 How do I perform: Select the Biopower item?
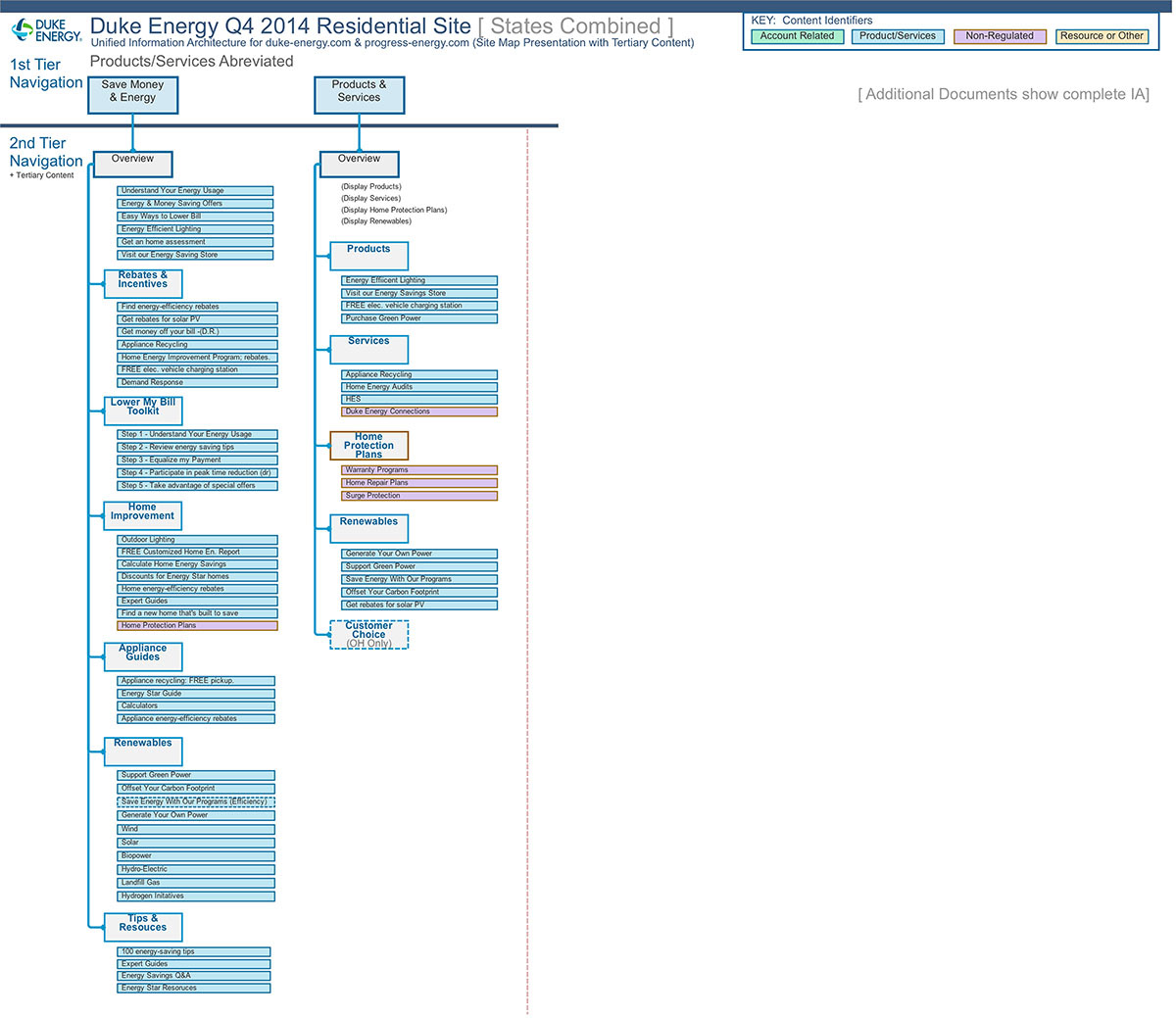coord(196,856)
